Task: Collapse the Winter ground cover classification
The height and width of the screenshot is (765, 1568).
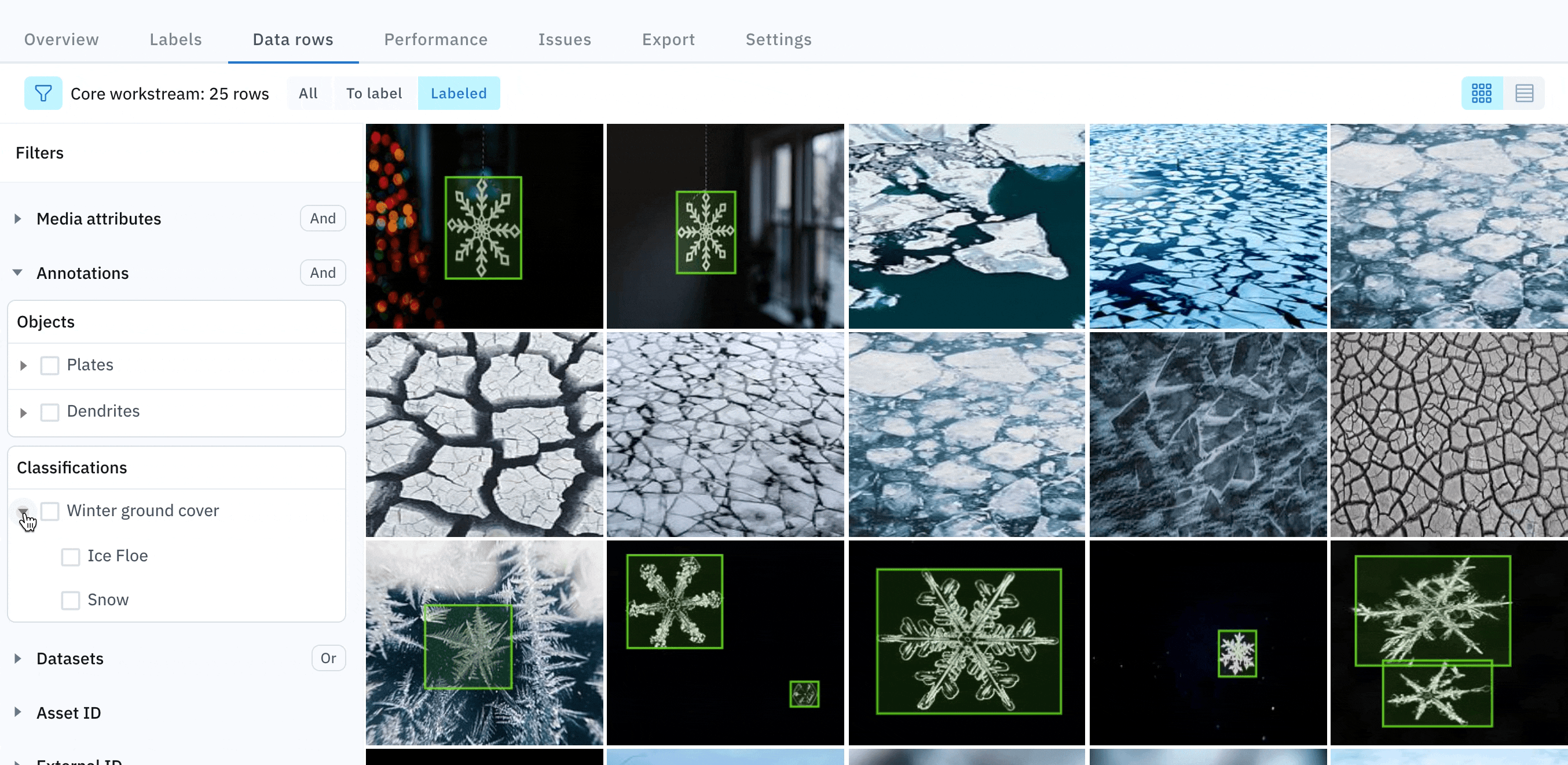Action: pyautogui.click(x=23, y=511)
